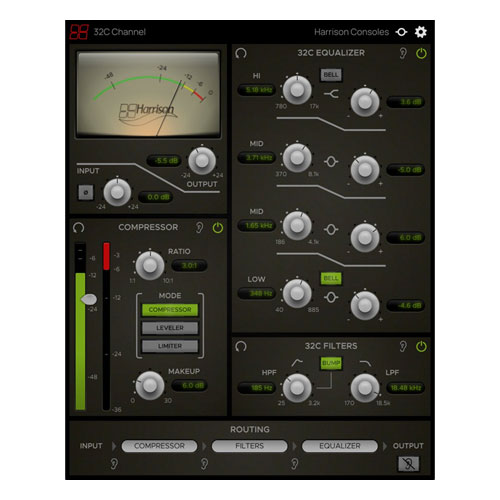This screenshot has height=500, width=500.
Task: Click the INPUT gain knob
Action: coord(117,192)
